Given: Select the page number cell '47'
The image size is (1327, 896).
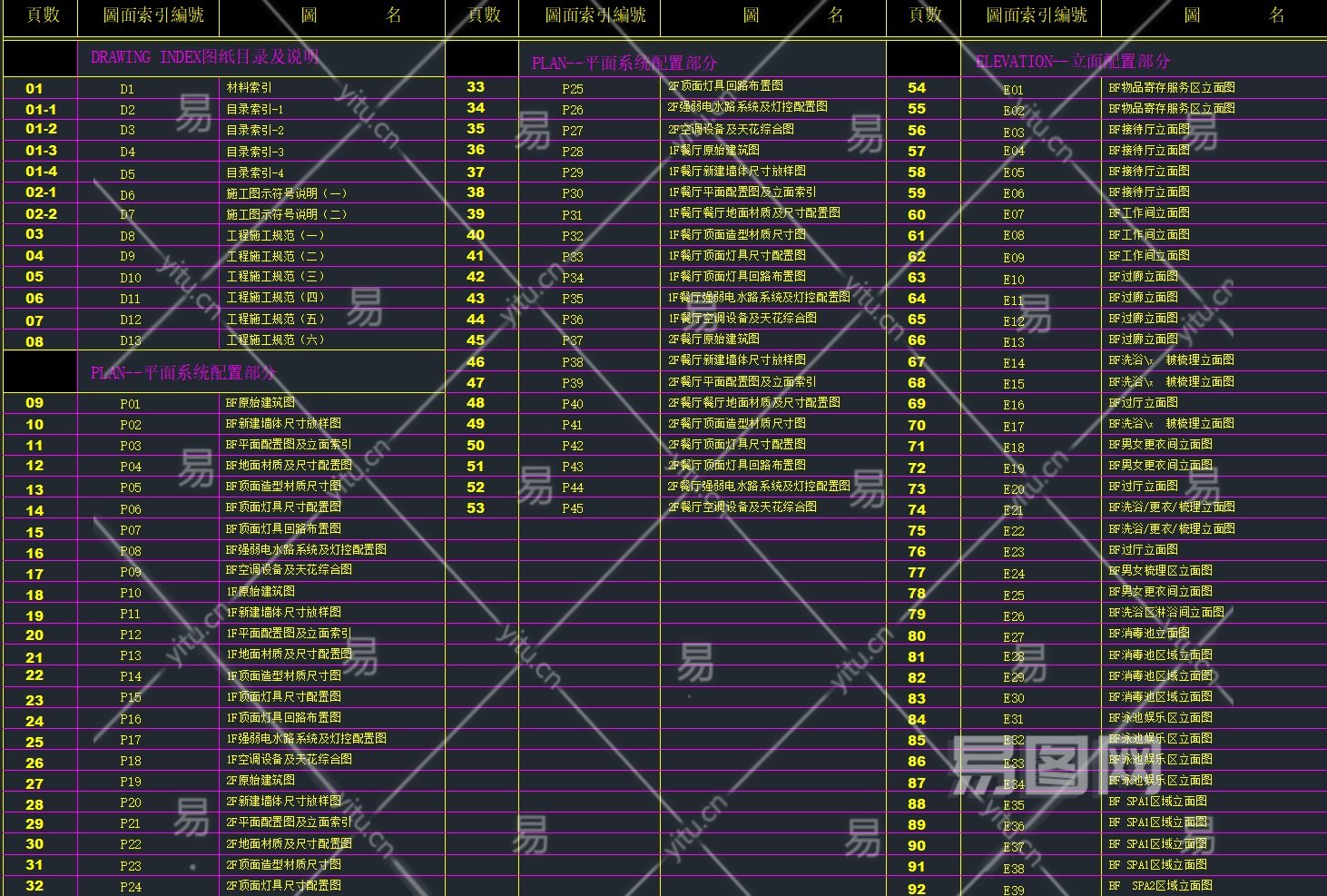Looking at the screenshot, I should point(476,382).
